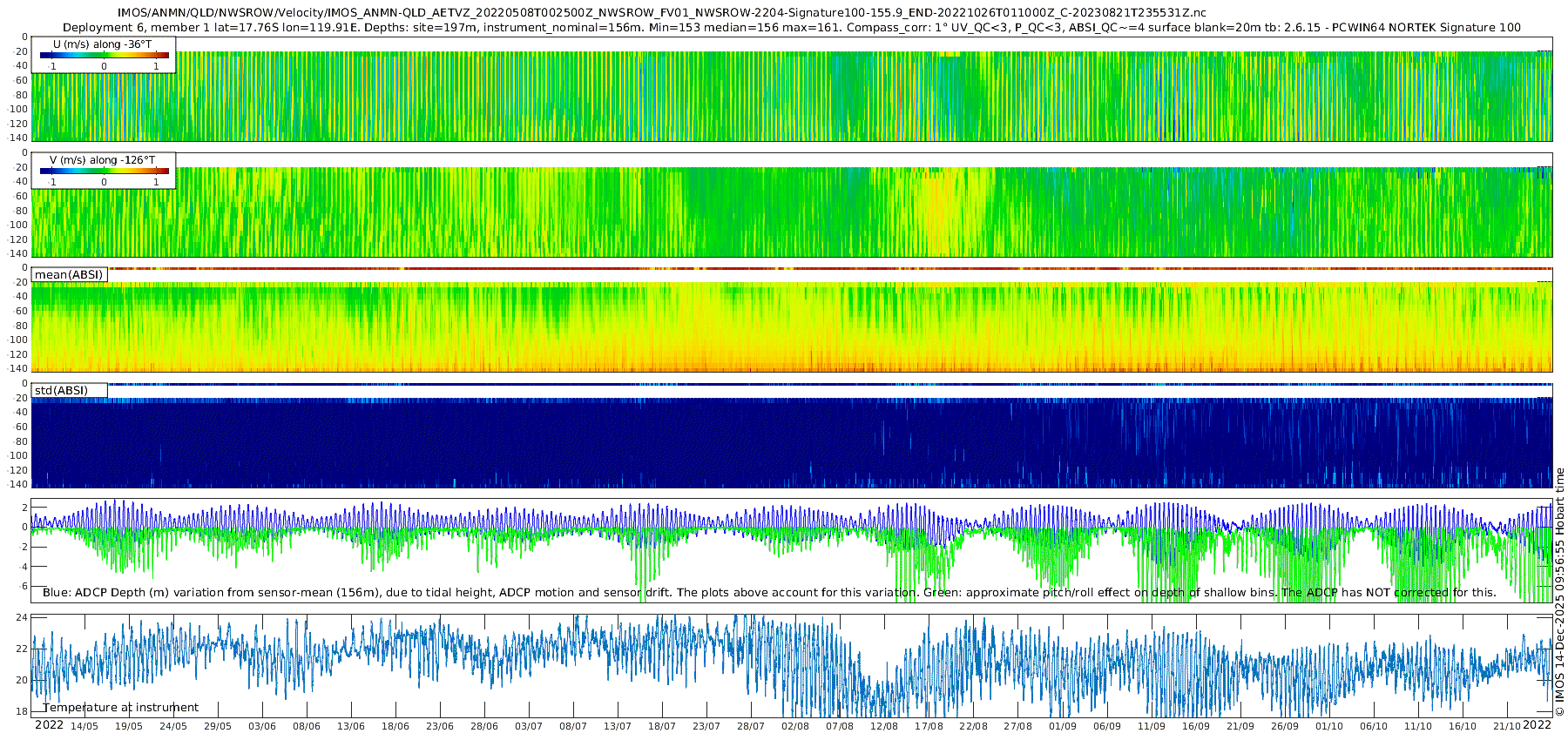
Task: Click the 'Temperature at instrument' label
Action: (x=121, y=708)
